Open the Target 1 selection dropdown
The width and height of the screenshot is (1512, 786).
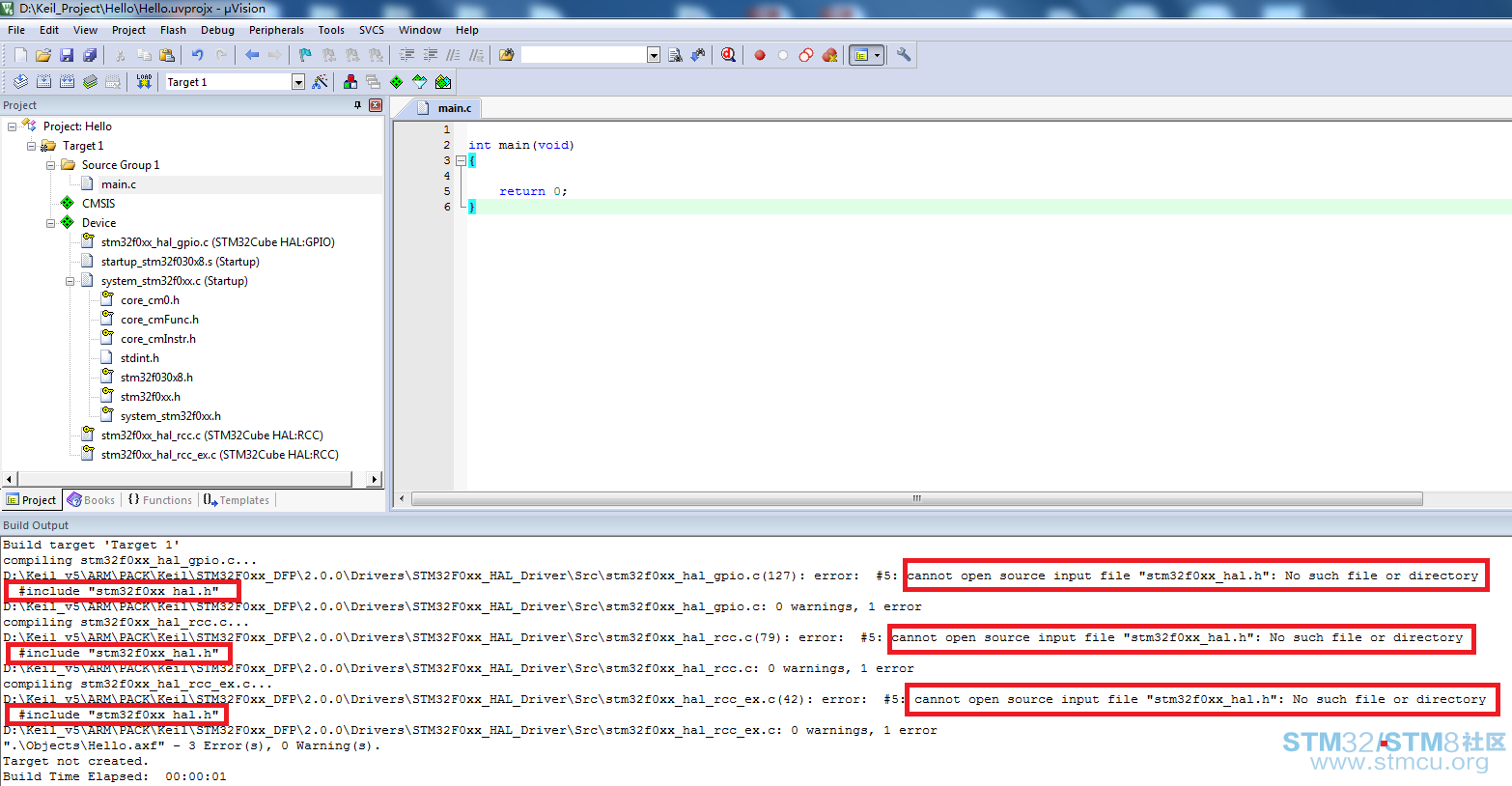pos(298,82)
